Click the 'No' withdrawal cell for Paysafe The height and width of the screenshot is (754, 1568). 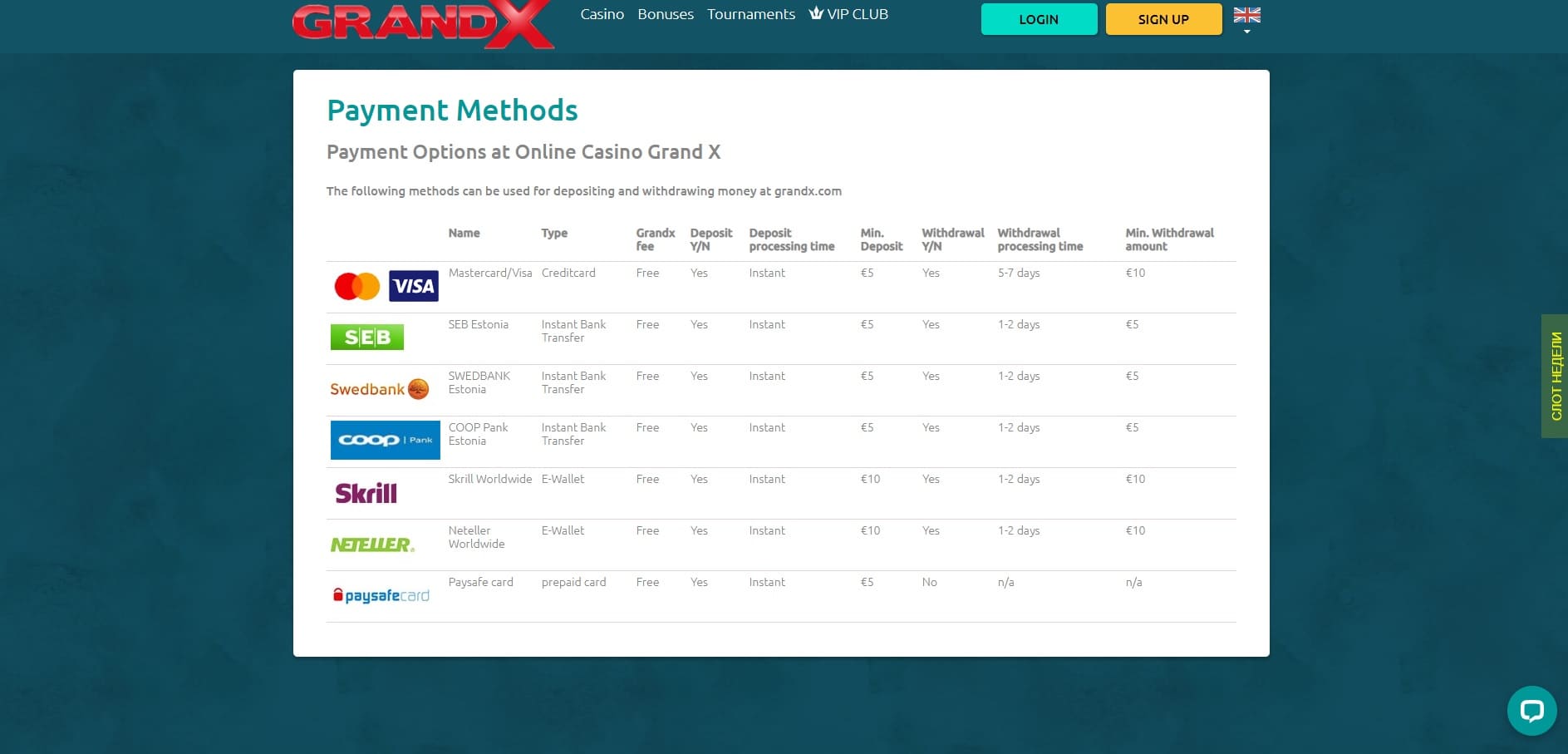[x=929, y=582]
